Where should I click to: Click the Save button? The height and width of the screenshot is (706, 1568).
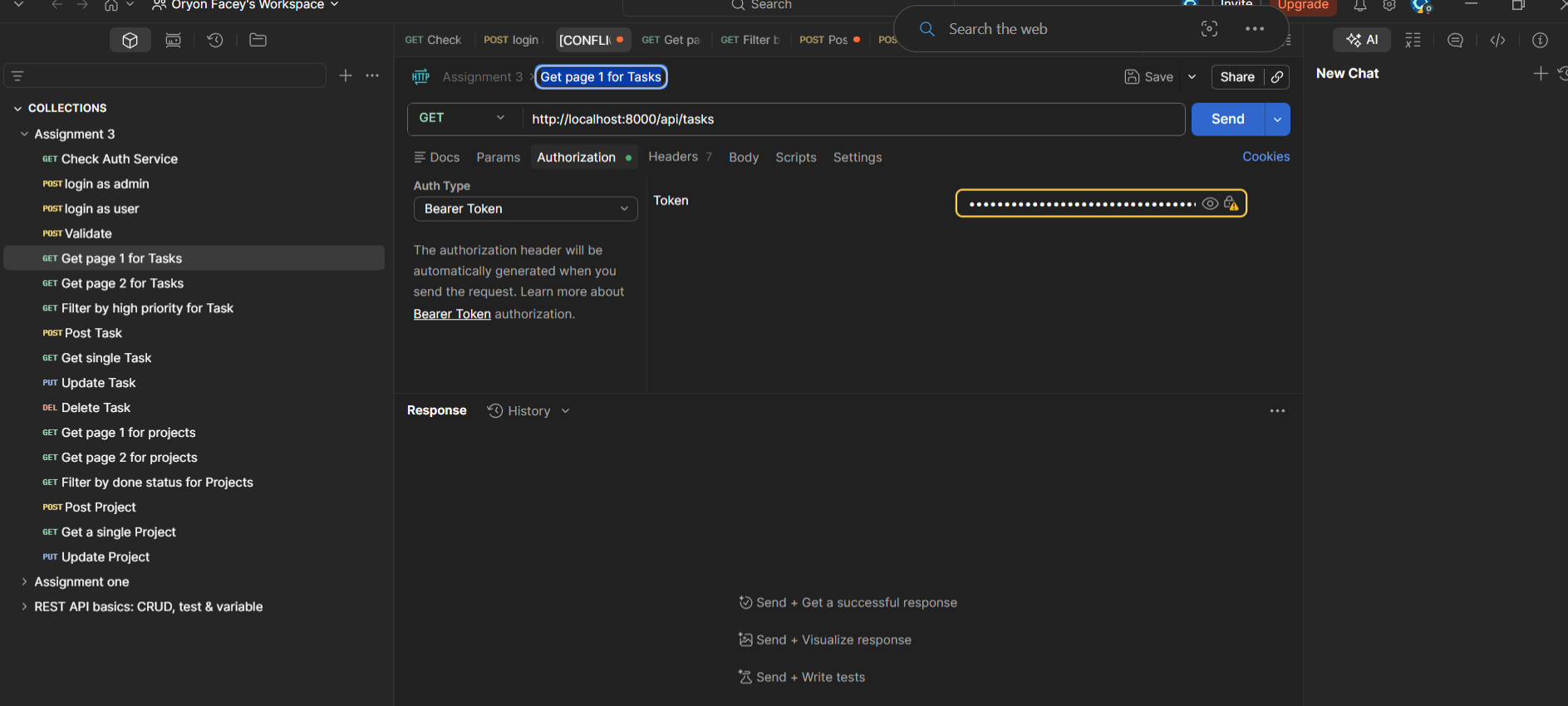click(1149, 77)
